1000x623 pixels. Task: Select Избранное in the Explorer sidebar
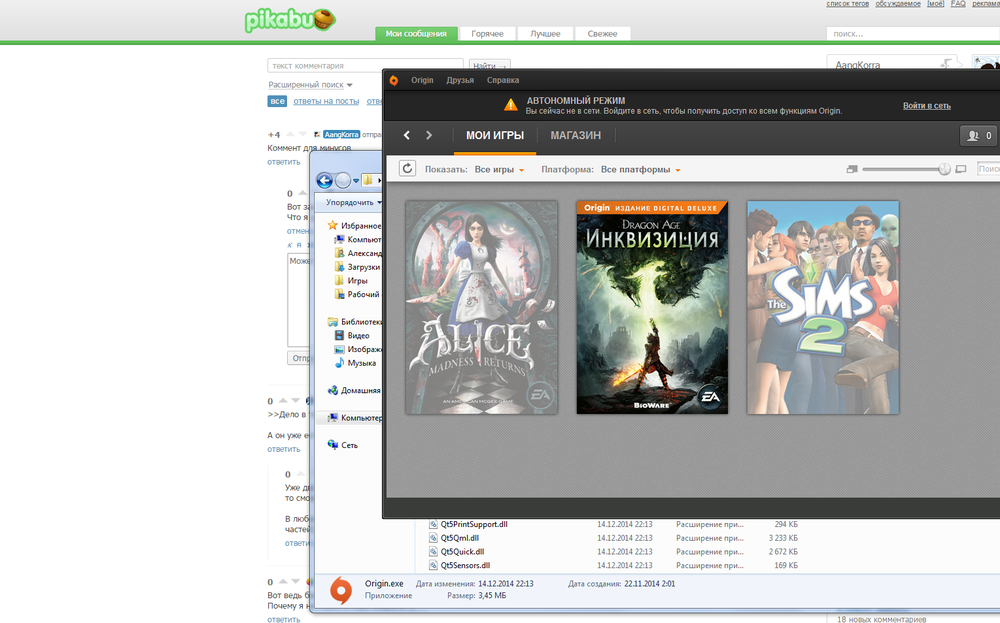pos(360,226)
